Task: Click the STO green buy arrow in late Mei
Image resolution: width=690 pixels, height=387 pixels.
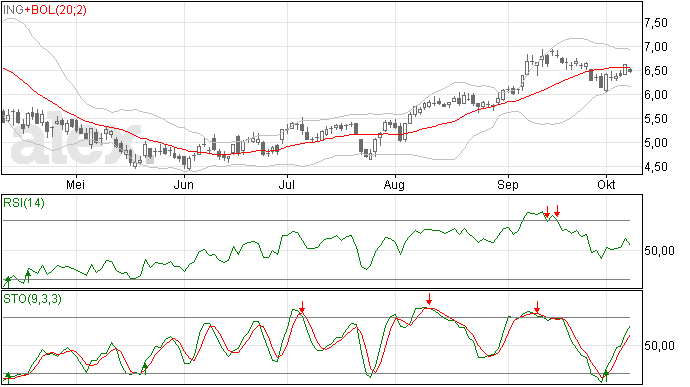Action: pos(145,369)
